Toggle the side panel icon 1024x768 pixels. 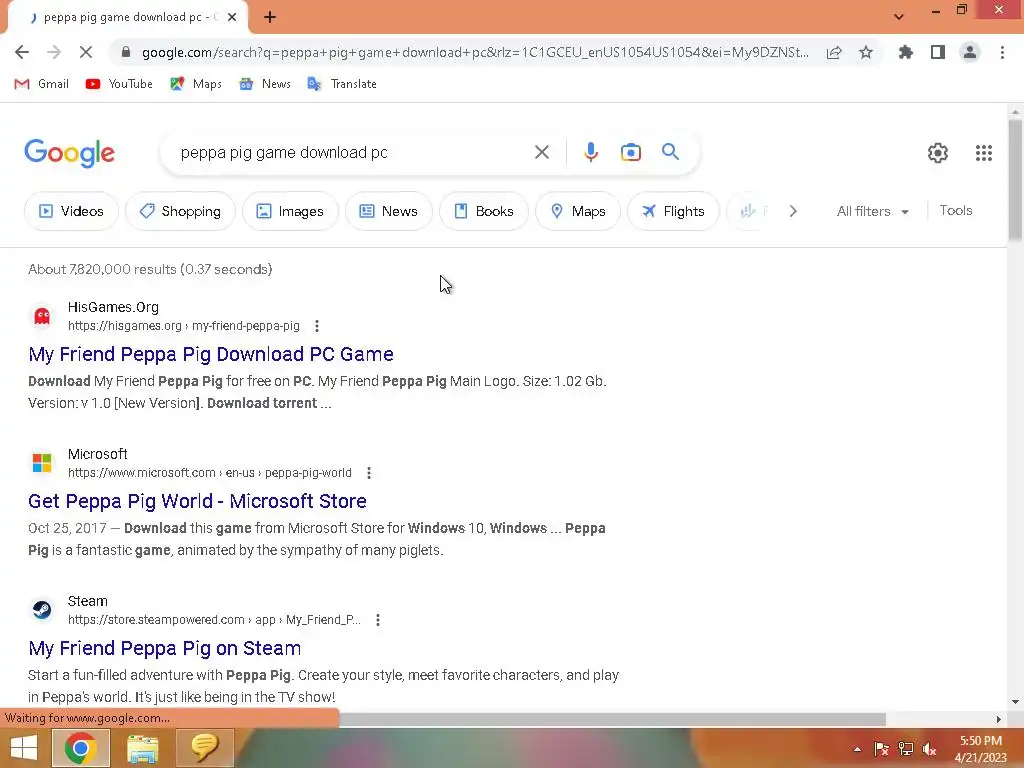point(938,52)
